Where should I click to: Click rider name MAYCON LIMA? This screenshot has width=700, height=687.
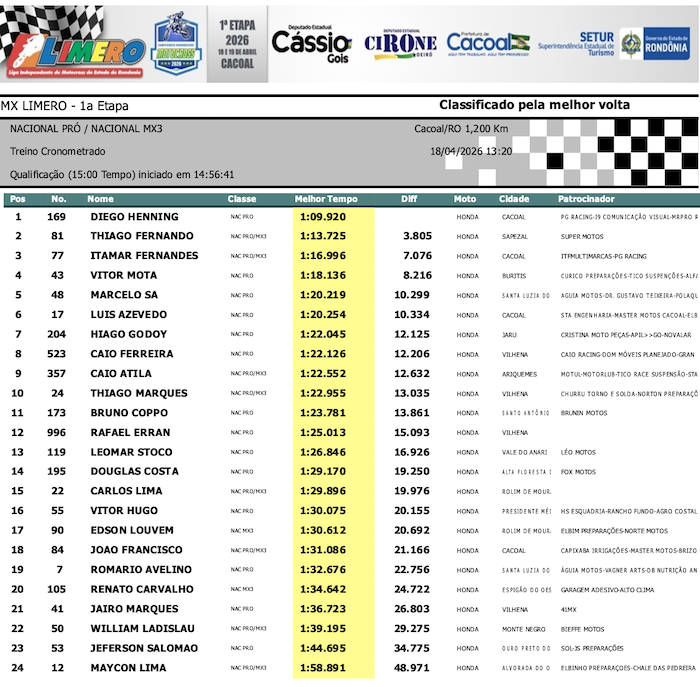pos(130,668)
